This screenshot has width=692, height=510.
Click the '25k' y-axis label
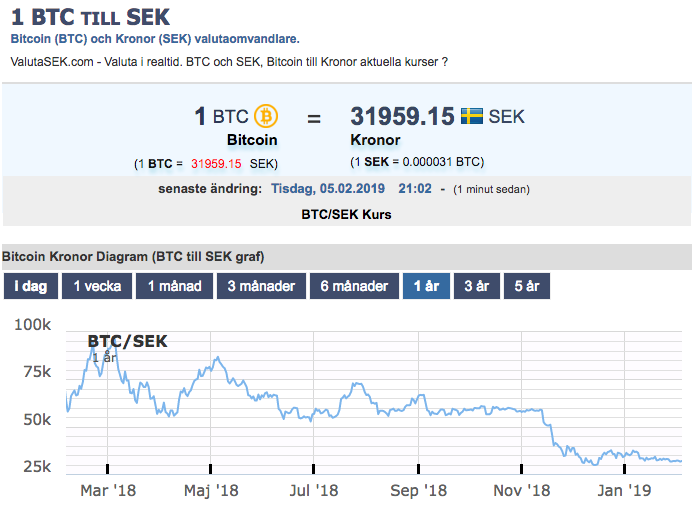point(37,466)
